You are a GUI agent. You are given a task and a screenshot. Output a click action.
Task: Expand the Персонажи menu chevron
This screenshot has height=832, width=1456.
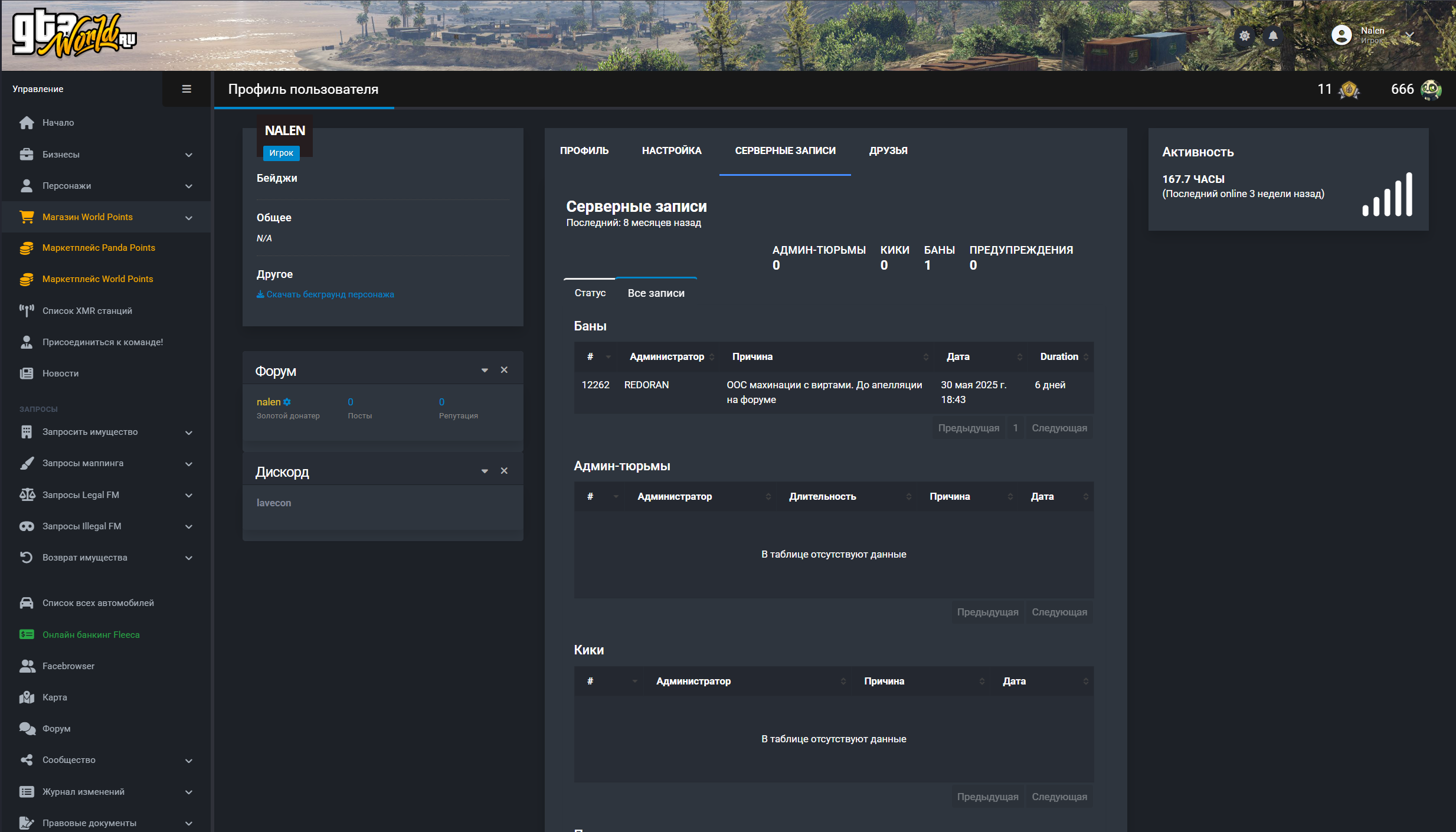pyautogui.click(x=189, y=186)
